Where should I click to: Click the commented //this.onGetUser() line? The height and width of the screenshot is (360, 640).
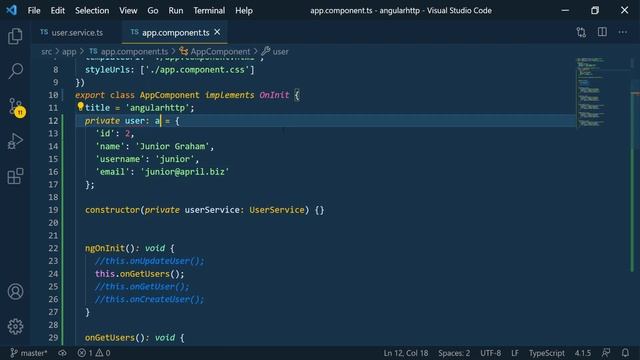pyautogui.click(x=142, y=287)
